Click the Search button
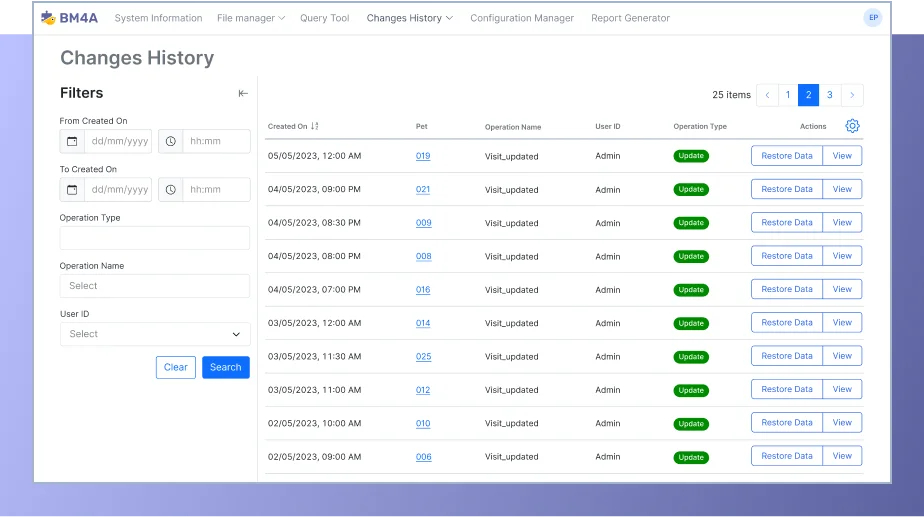Image resolution: width=924 pixels, height=517 pixels. (226, 367)
